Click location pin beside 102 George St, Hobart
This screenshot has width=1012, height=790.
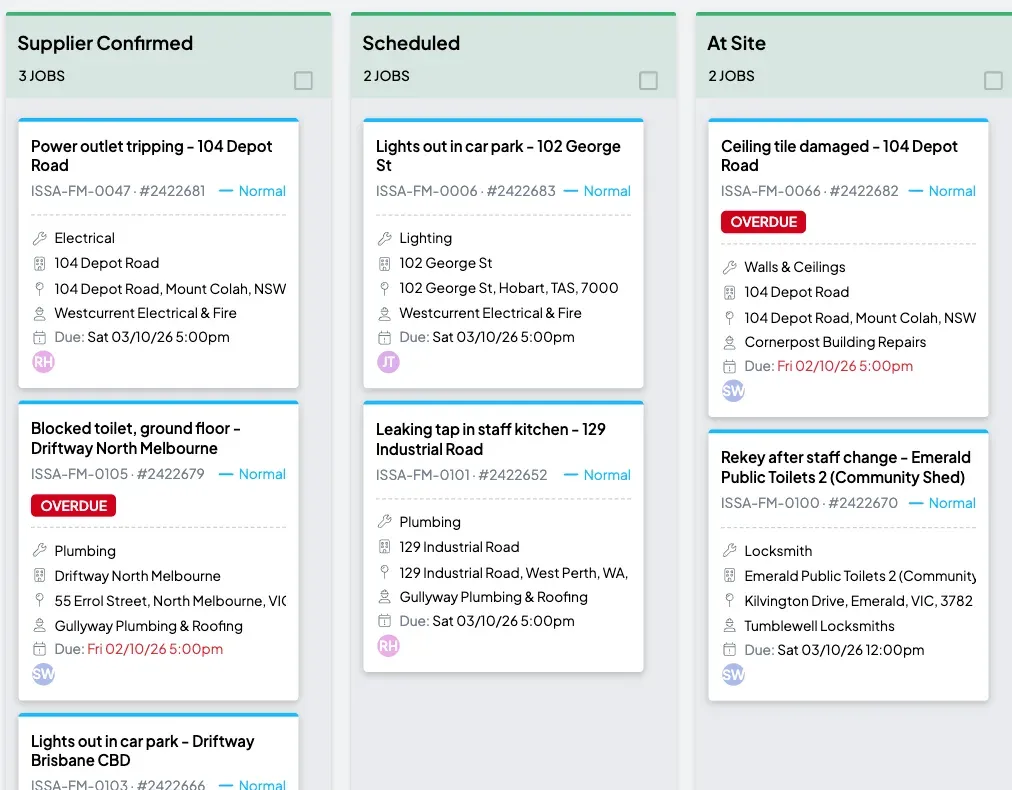pos(385,288)
